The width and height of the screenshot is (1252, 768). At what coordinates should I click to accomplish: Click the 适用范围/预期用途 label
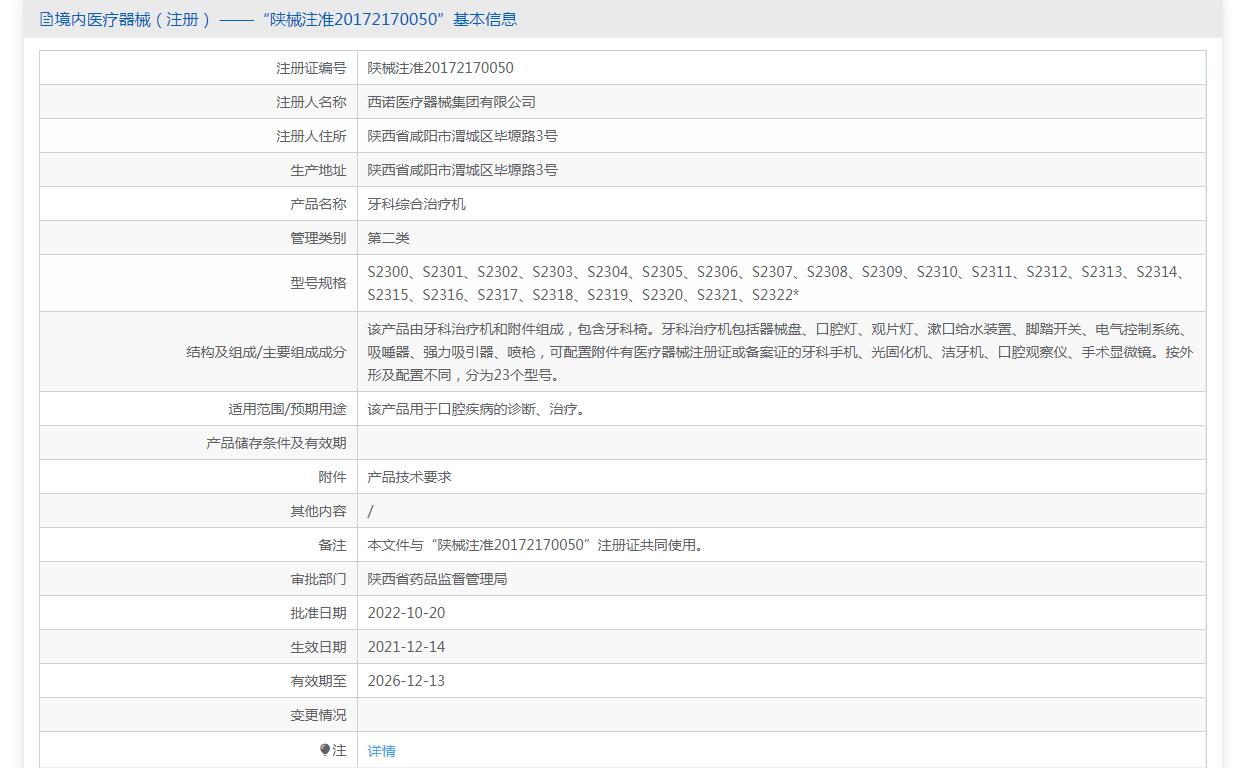coord(287,409)
